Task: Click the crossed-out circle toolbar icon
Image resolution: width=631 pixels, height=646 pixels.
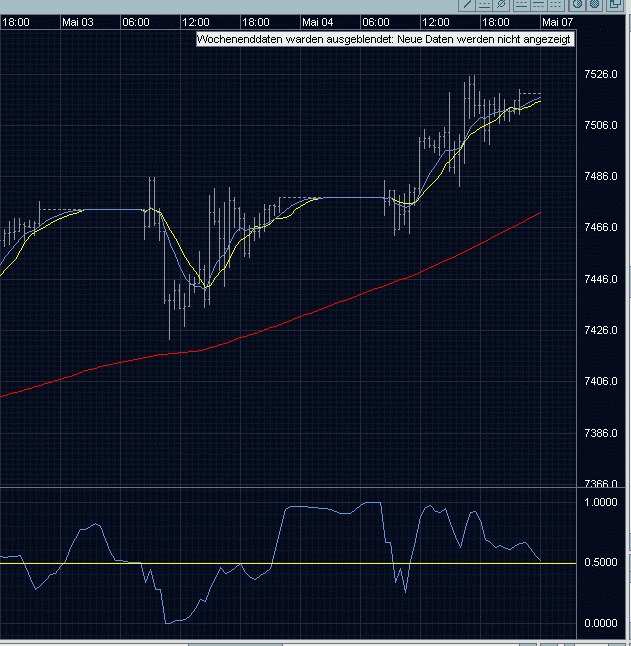Action: (501, 4)
